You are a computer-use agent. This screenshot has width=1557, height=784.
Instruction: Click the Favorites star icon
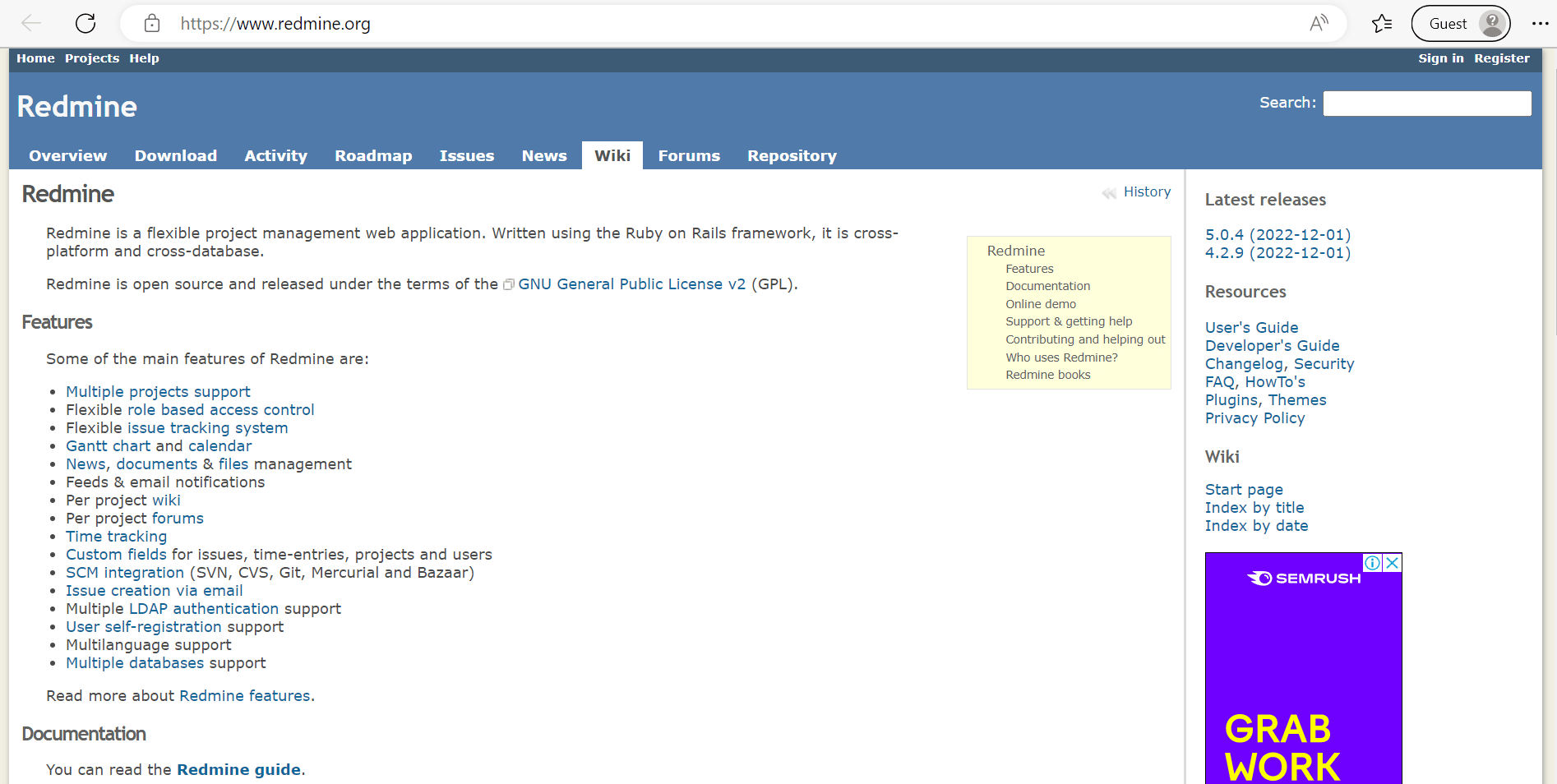click(1382, 23)
